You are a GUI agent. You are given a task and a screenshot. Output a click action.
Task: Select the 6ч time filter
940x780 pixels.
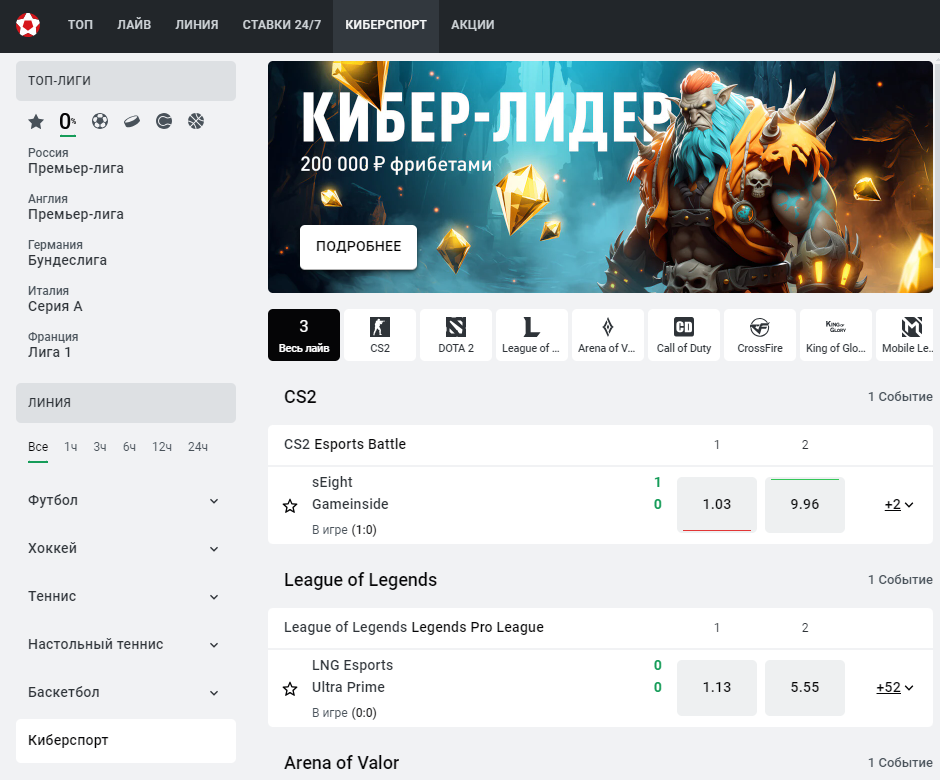coord(129,447)
